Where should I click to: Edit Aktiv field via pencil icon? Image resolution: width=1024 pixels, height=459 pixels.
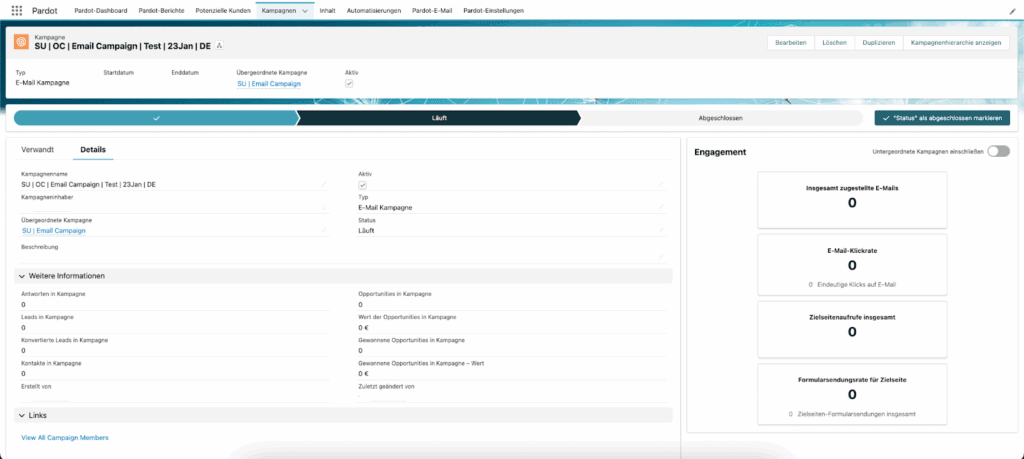661,185
